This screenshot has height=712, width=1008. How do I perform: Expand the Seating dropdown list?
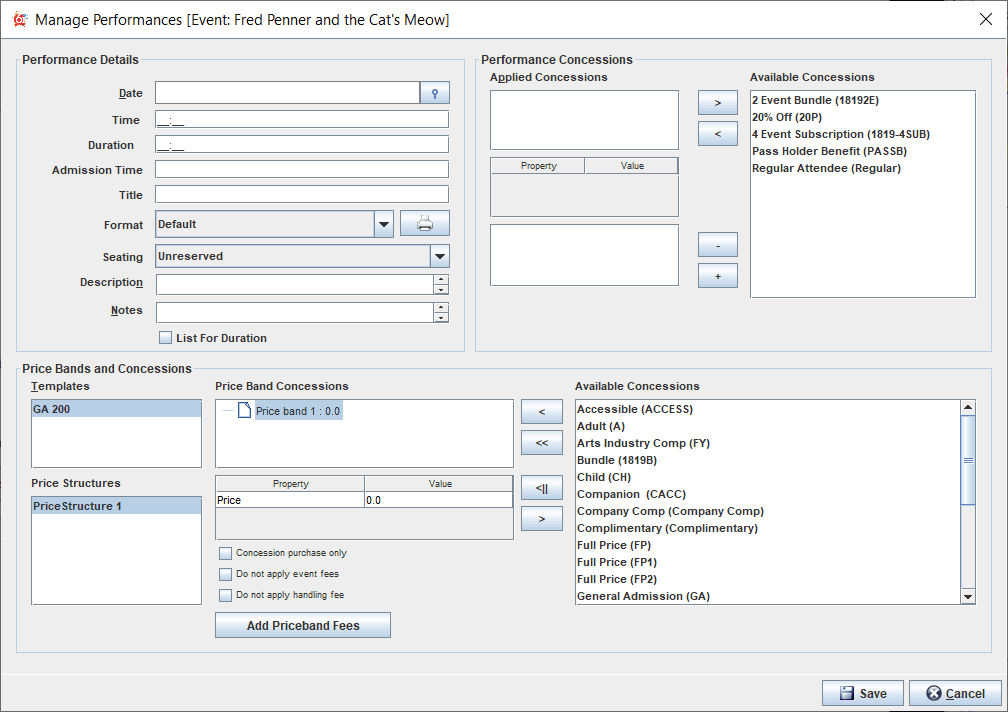(x=439, y=256)
